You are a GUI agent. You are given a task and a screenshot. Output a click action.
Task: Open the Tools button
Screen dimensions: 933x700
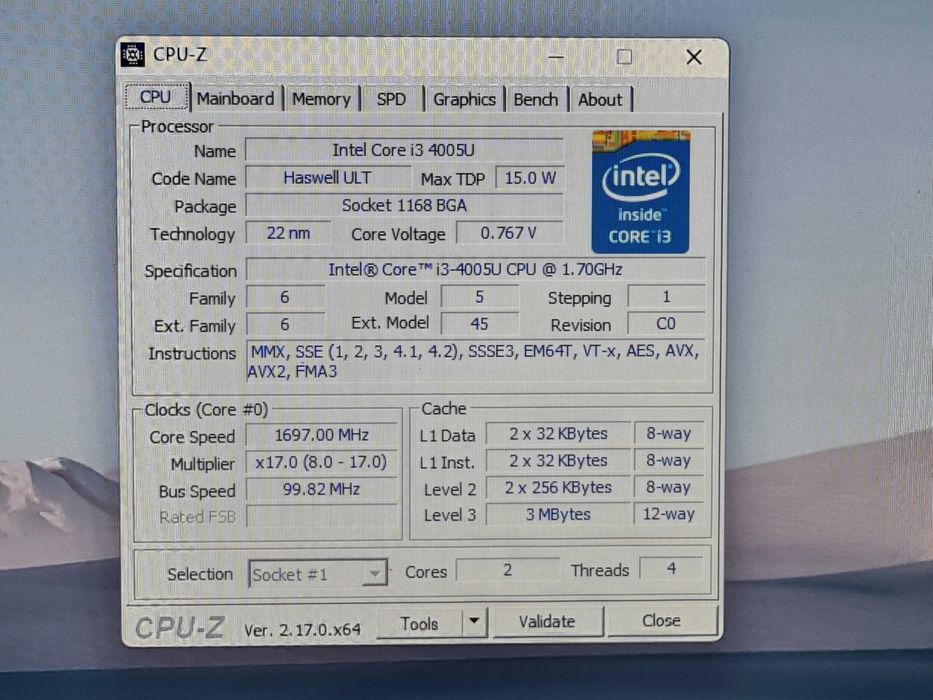419,623
